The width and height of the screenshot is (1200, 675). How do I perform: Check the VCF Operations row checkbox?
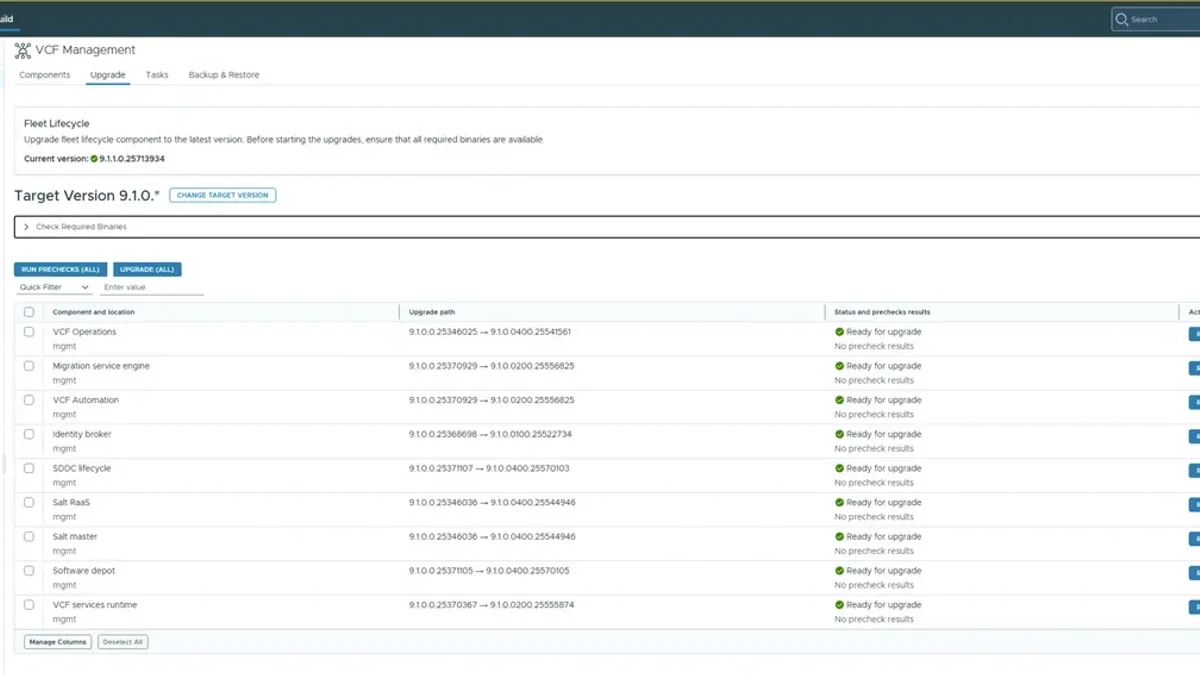29,332
